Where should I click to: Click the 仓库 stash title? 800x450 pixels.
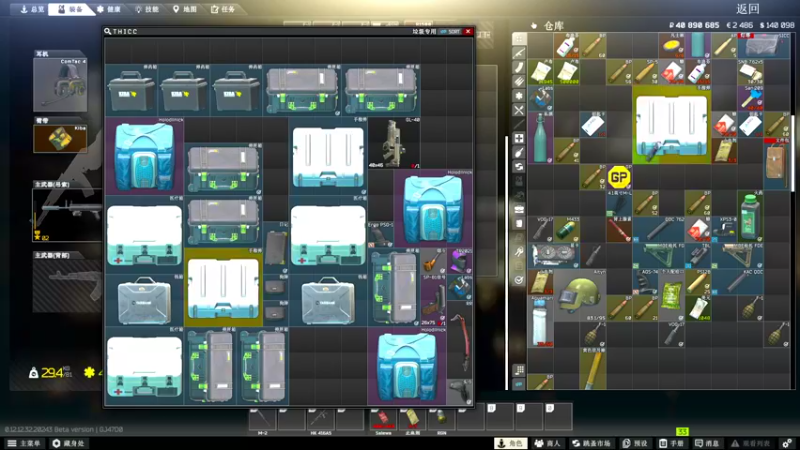tap(553, 26)
